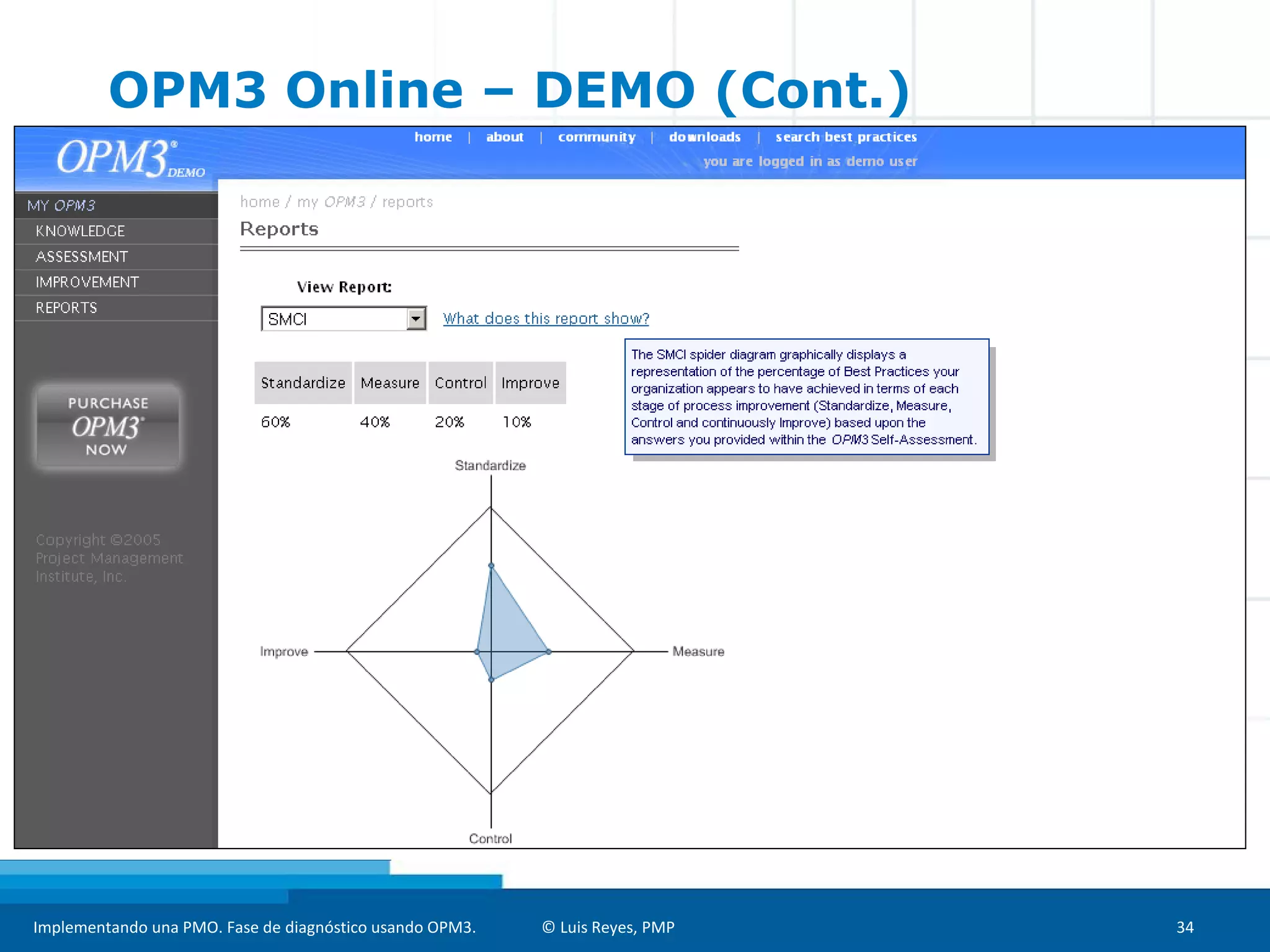Open the ASSESSMENT sidebar section
This screenshot has height=952, width=1270.
point(117,257)
